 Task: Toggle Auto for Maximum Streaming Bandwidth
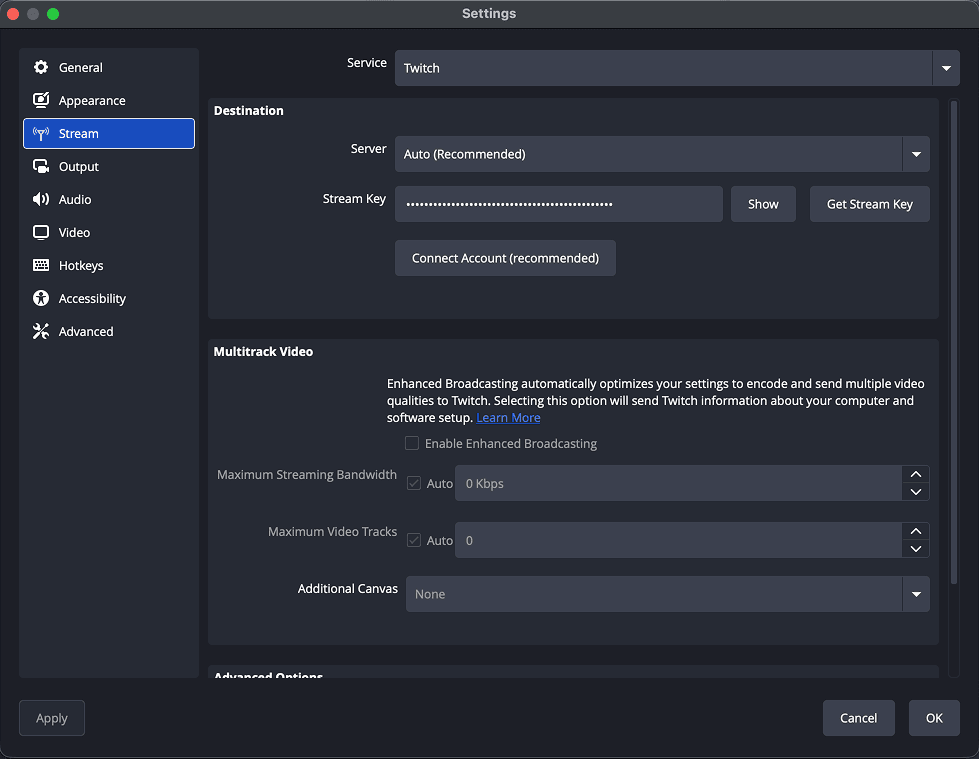(x=414, y=484)
